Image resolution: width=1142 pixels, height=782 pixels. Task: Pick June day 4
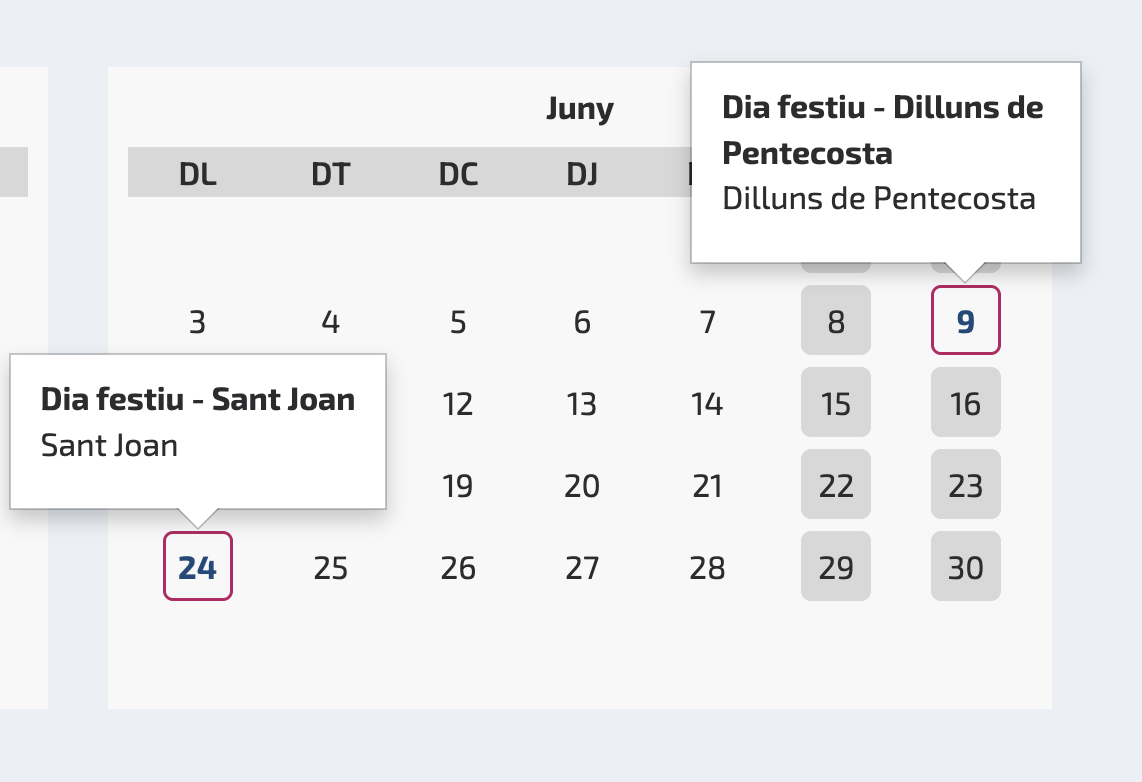tap(331, 322)
